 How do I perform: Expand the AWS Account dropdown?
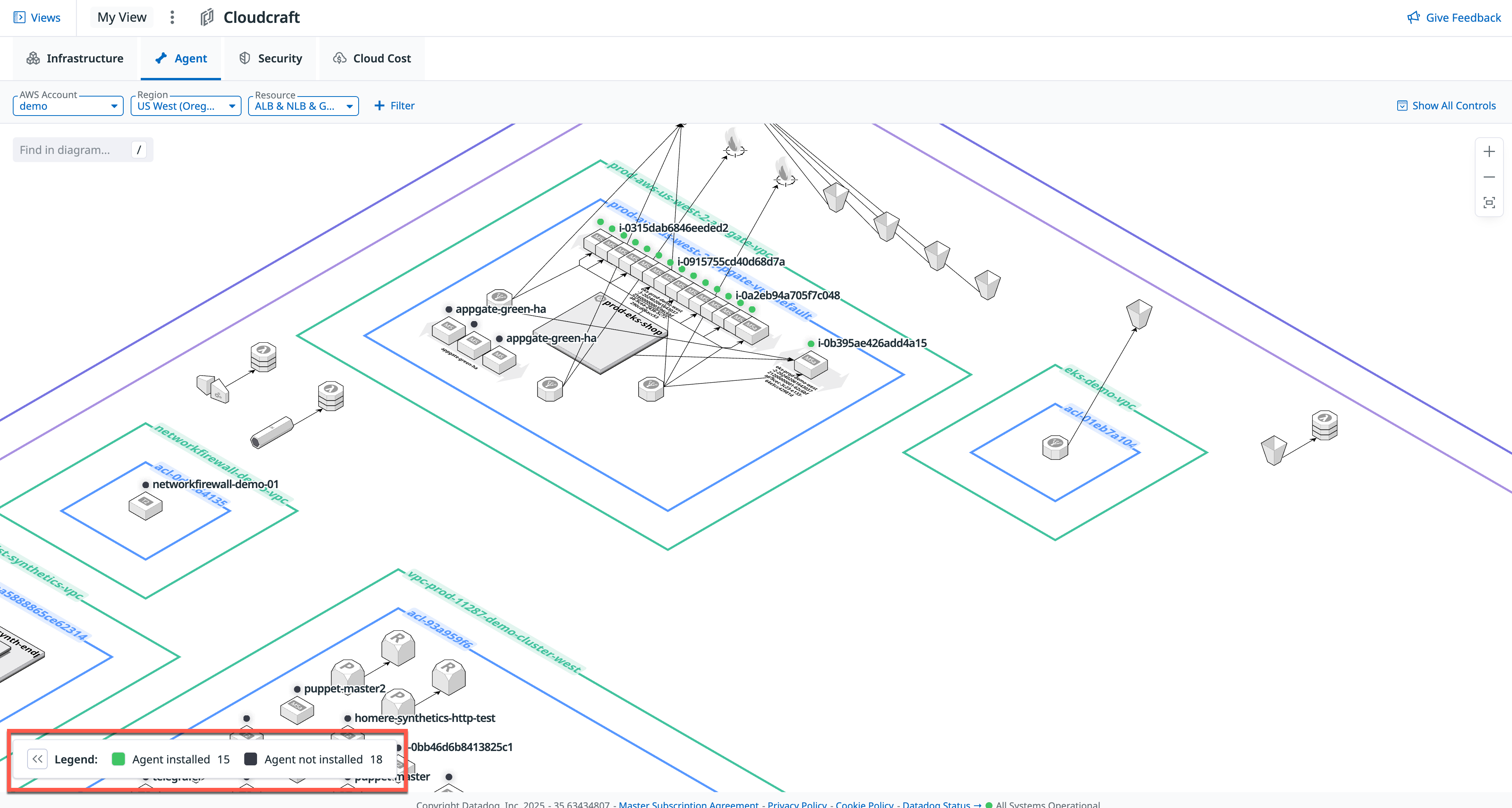tap(68, 105)
